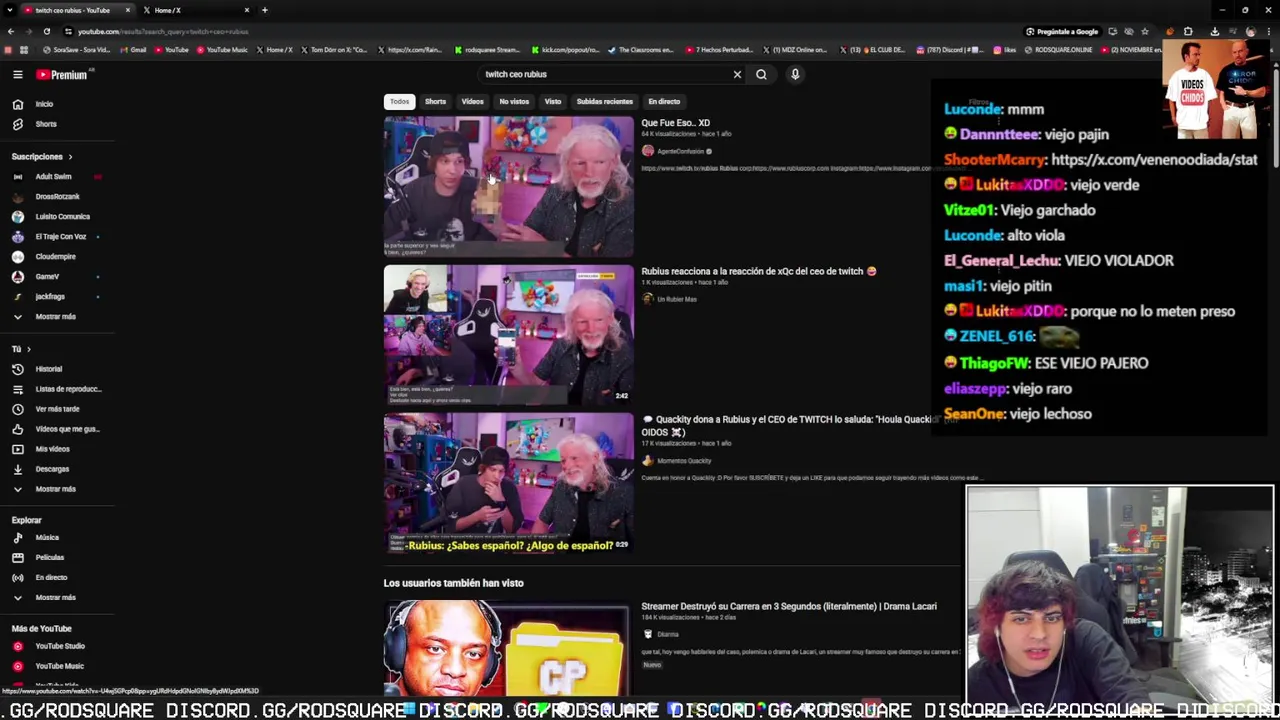Open the Tú section arrow
Screen dimensions: 1280x720
[28, 349]
